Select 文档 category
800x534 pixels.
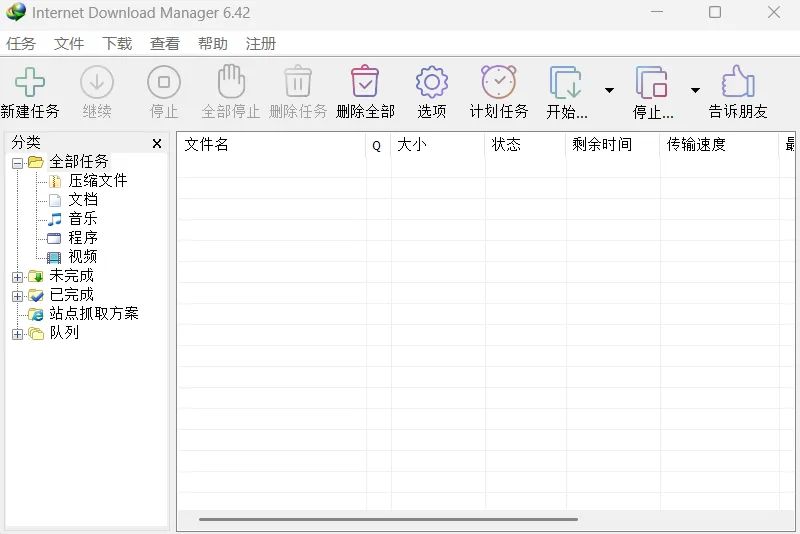[x=83, y=199]
